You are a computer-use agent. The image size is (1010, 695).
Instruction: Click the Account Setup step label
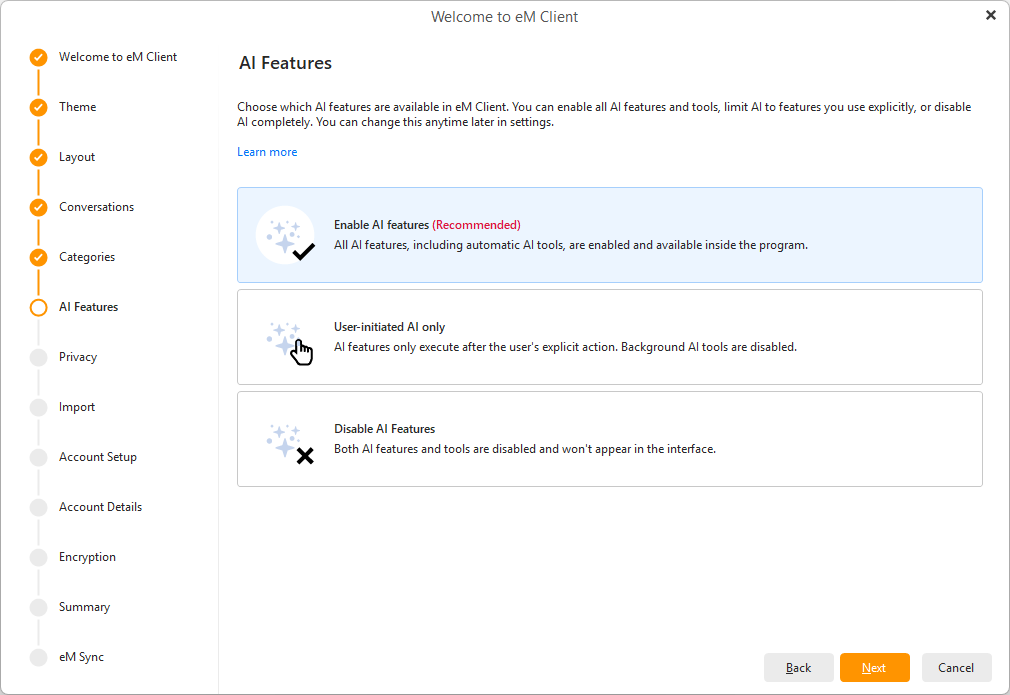pyautogui.click(x=98, y=457)
